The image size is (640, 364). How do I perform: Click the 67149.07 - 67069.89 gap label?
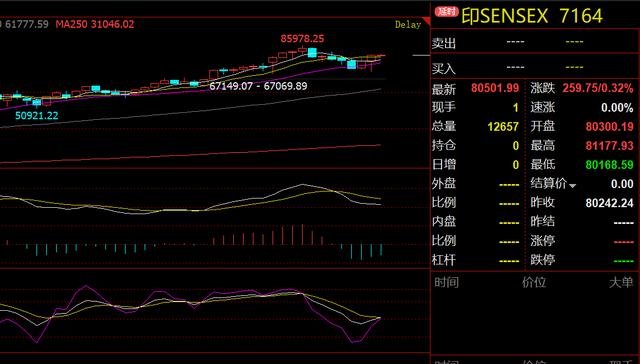point(258,86)
